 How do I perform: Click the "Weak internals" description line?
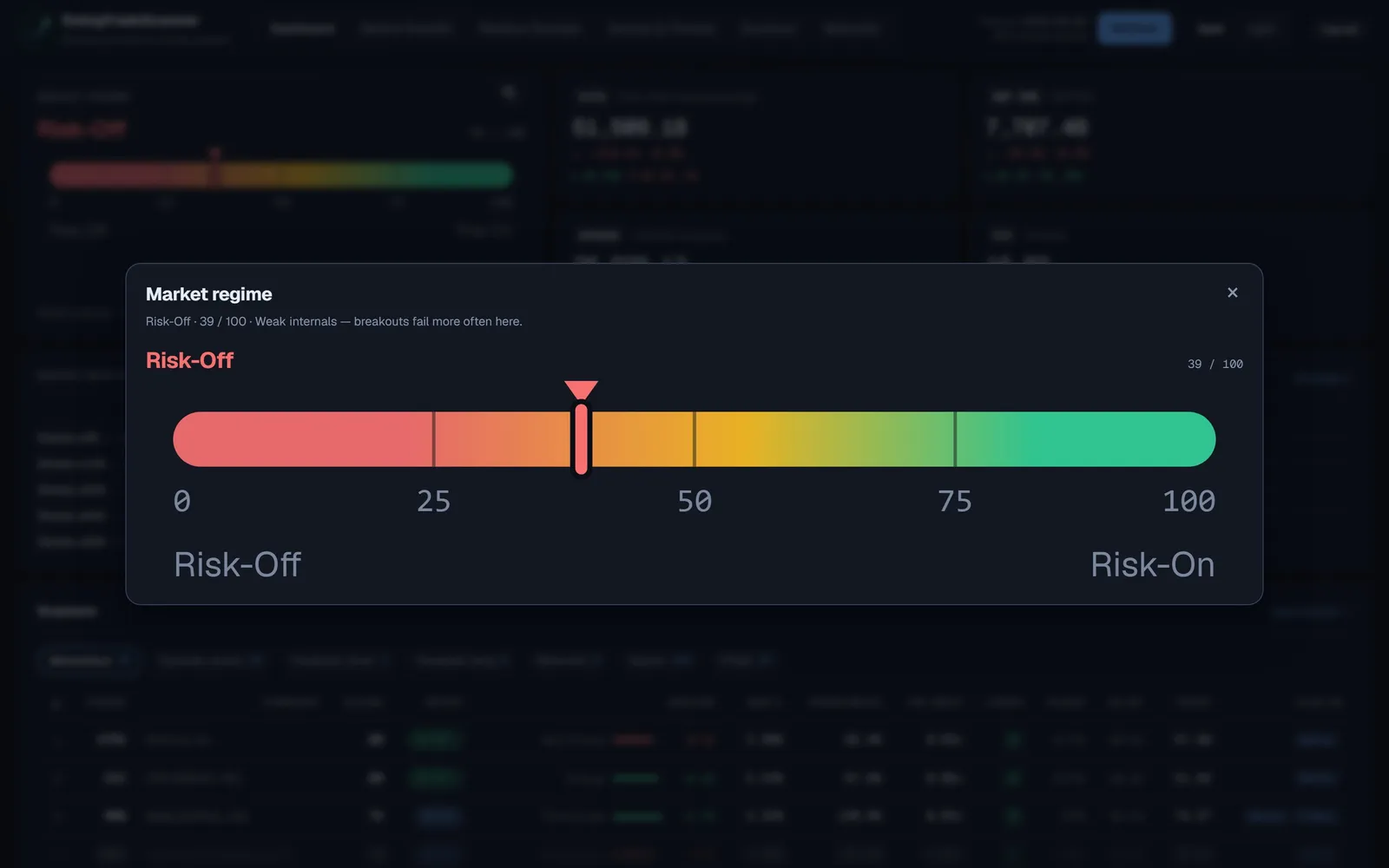[334, 321]
